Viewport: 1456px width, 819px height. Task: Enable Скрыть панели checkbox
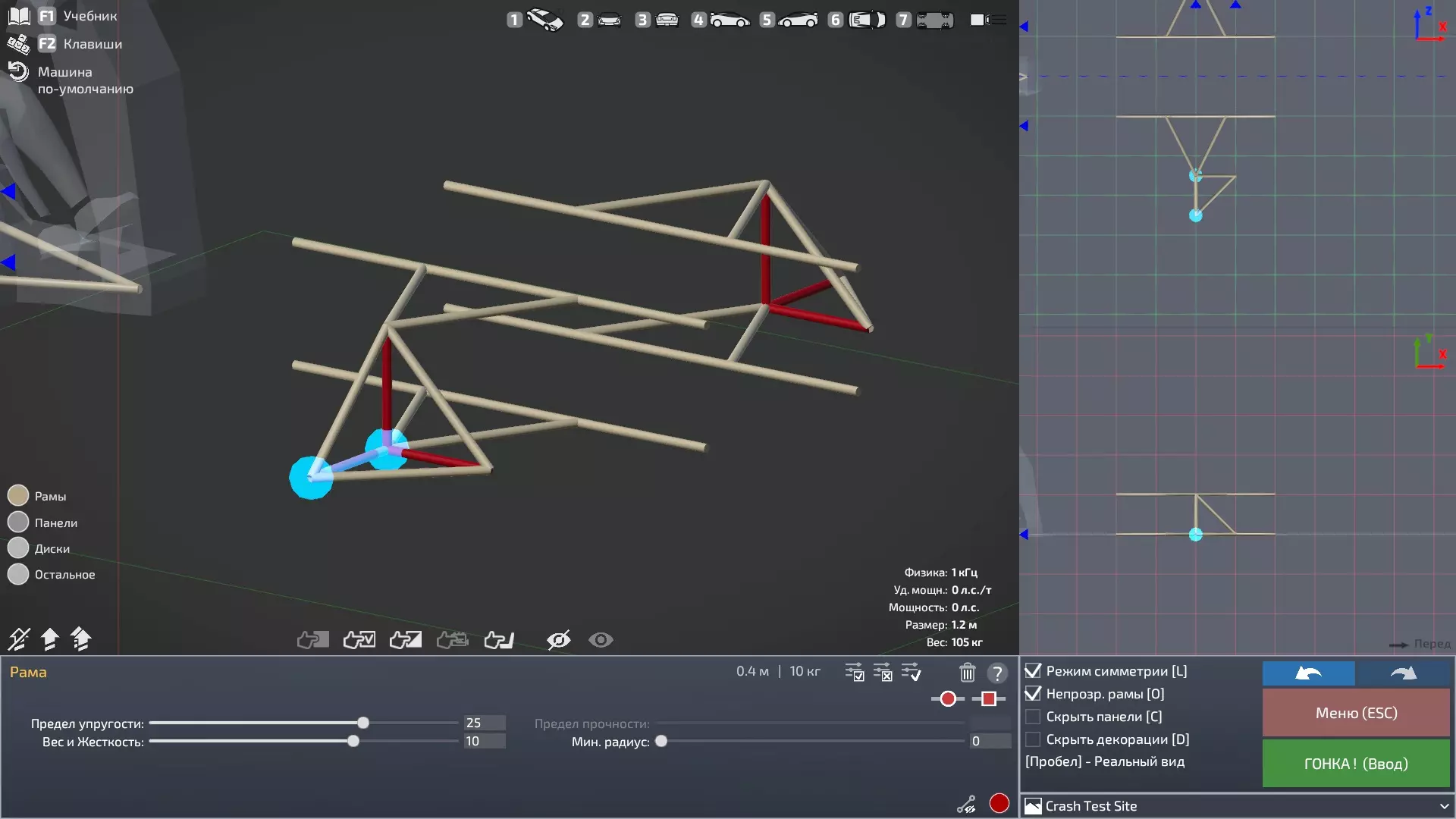[1033, 717]
